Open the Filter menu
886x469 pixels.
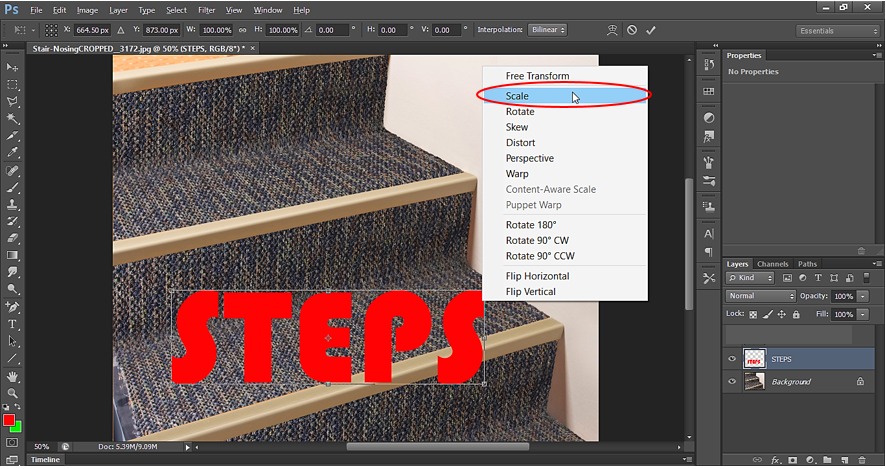[x=206, y=10]
